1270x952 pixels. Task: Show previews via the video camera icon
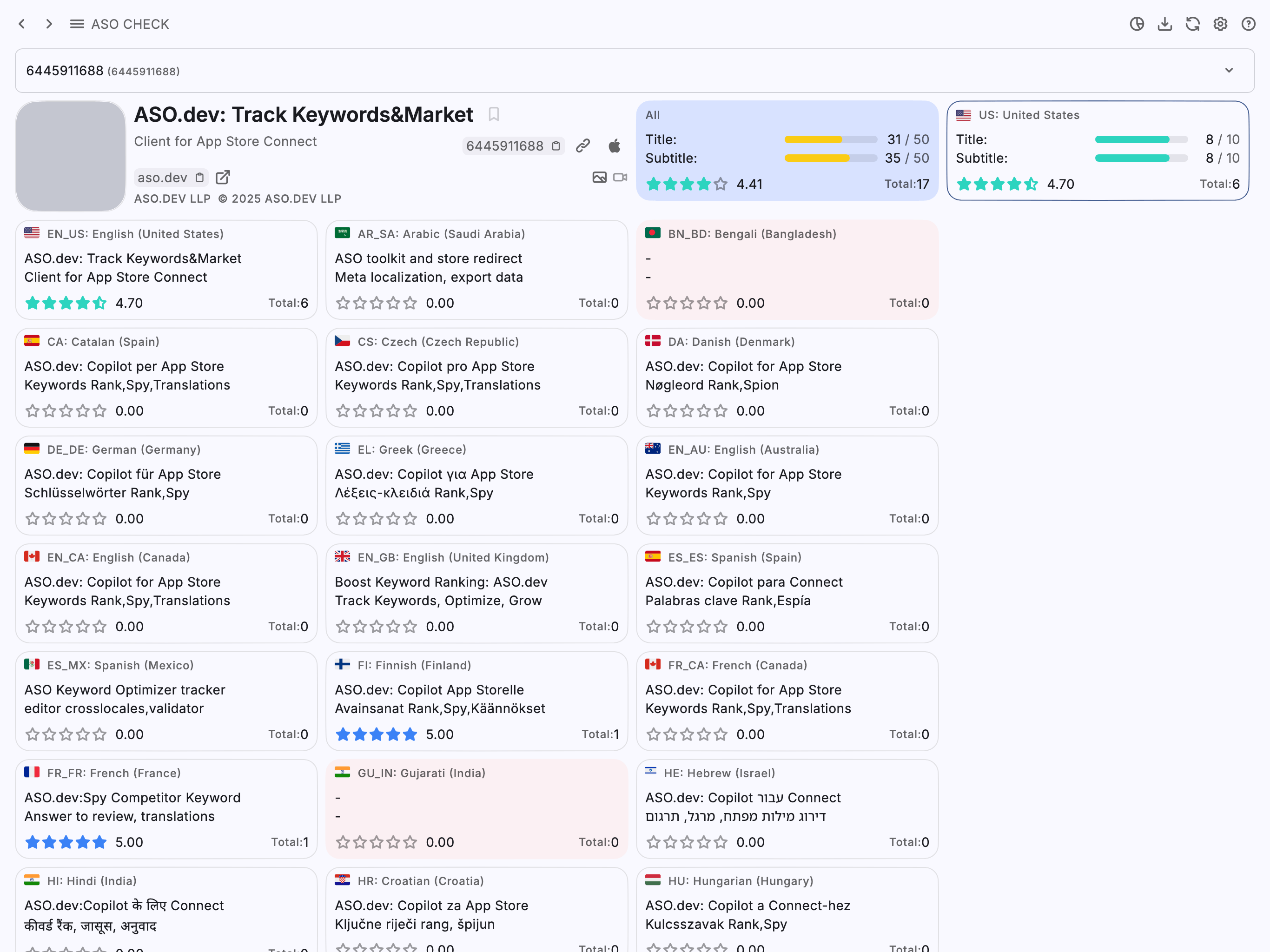(620, 178)
